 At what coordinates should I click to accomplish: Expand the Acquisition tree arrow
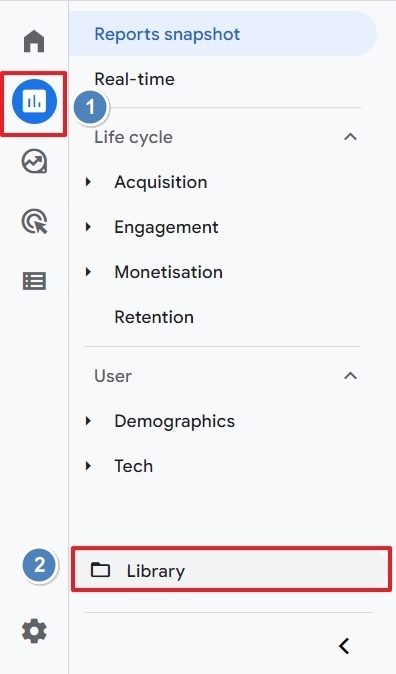click(x=89, y=182)
